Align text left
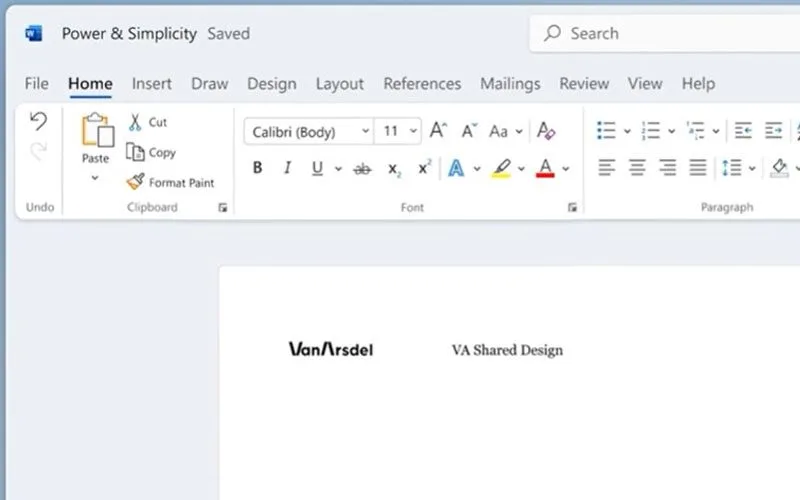The image size is (800, 500). [607, 167]
